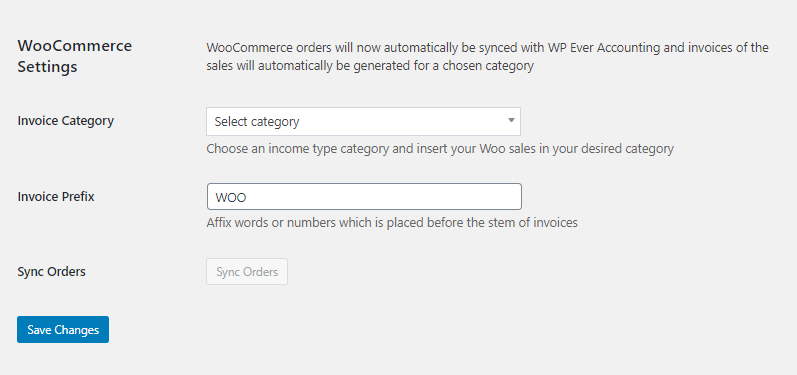Screen dimensions: 797x375
Task: Click the blue Save Changes button
Action: click(63, 330)
